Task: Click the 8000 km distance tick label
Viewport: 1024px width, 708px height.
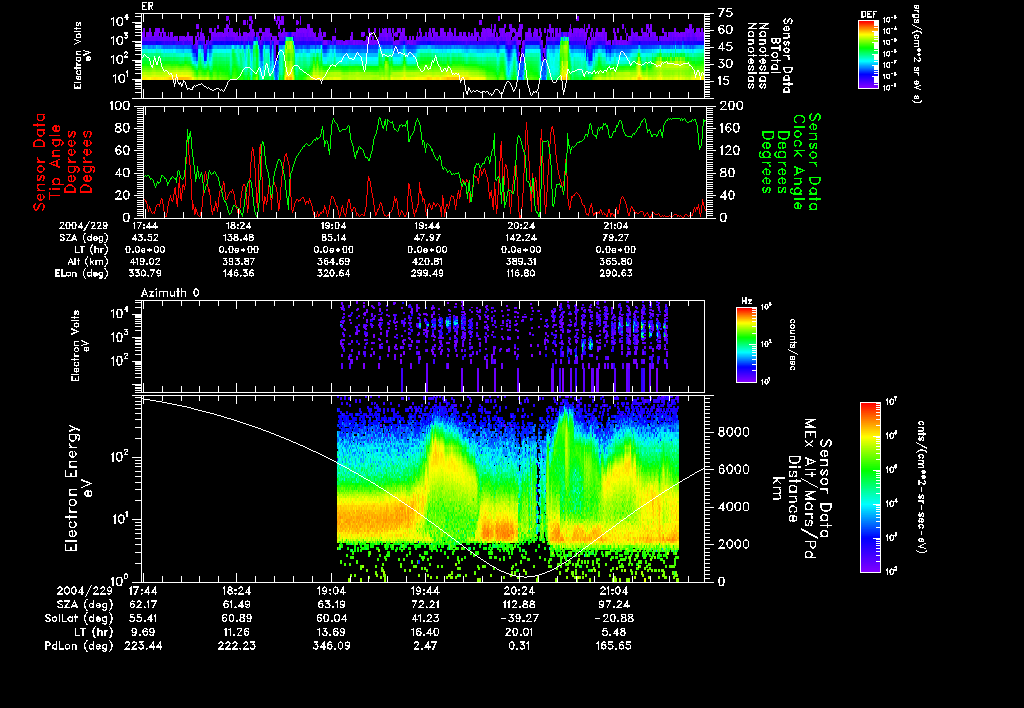Action: (x=734, y=432)
